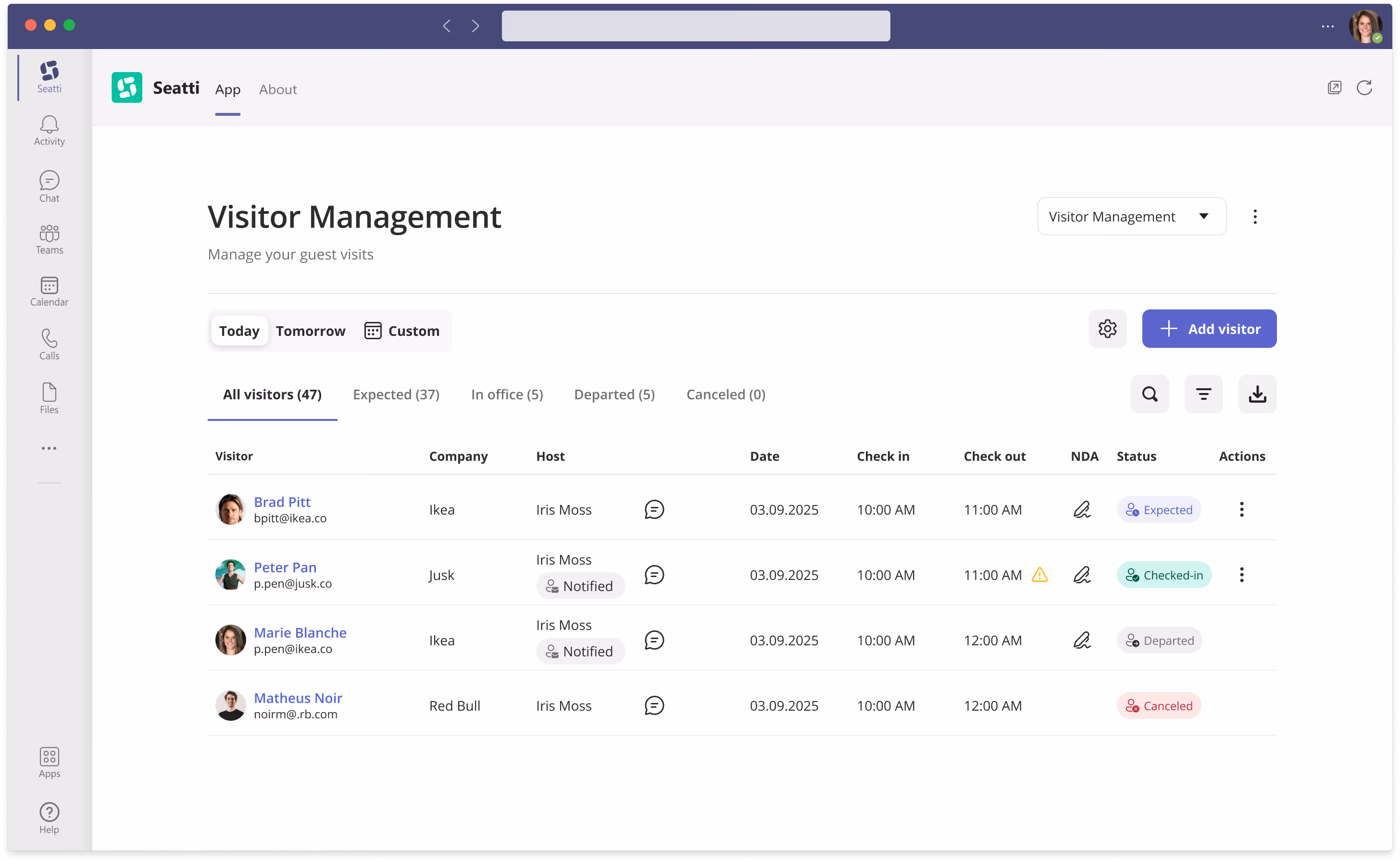
Task: Open Peter Pan visitor profile
Action: click(285, 567)
